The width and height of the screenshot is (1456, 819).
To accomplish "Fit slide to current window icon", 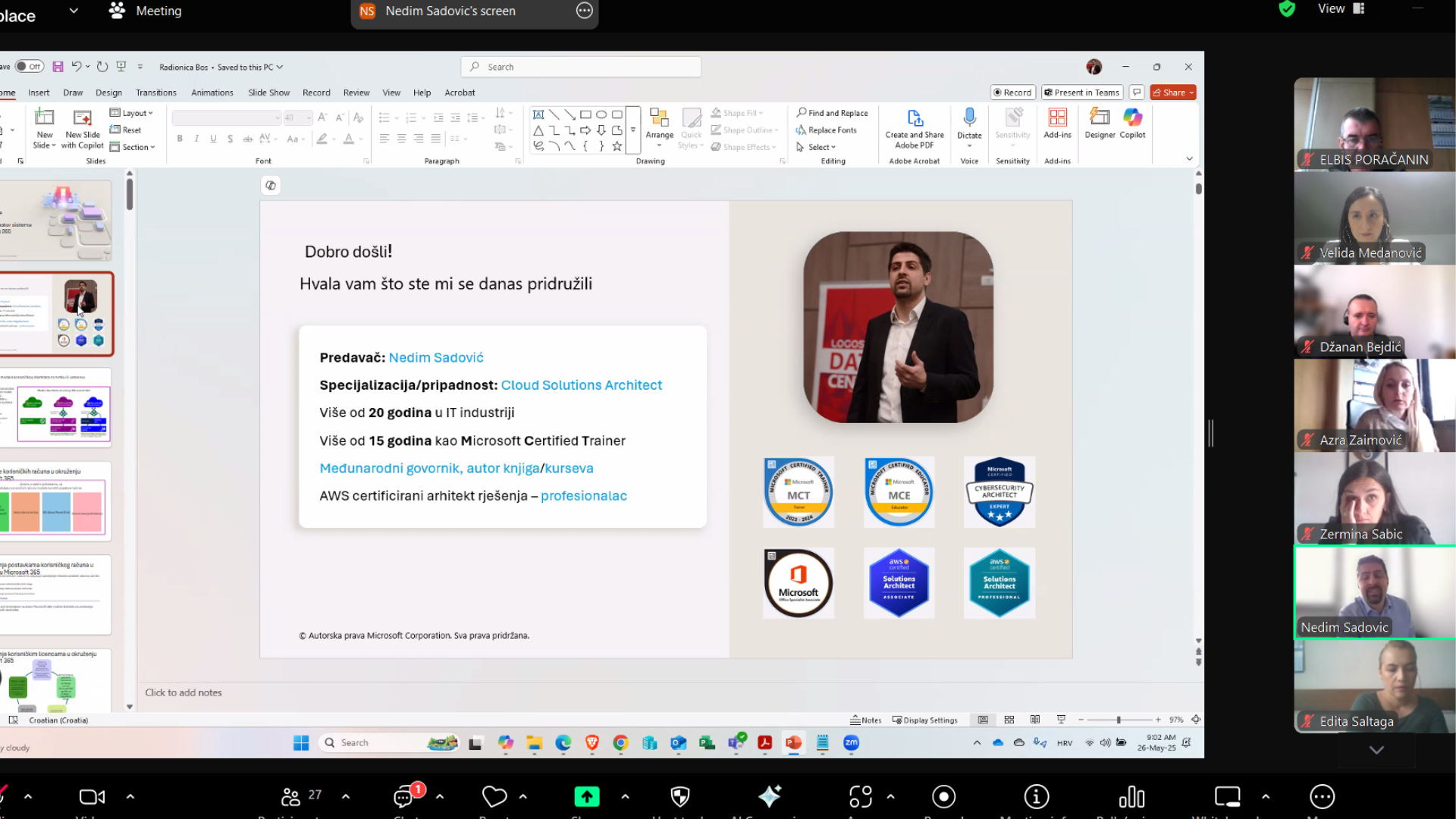I will coord(1196,720).
